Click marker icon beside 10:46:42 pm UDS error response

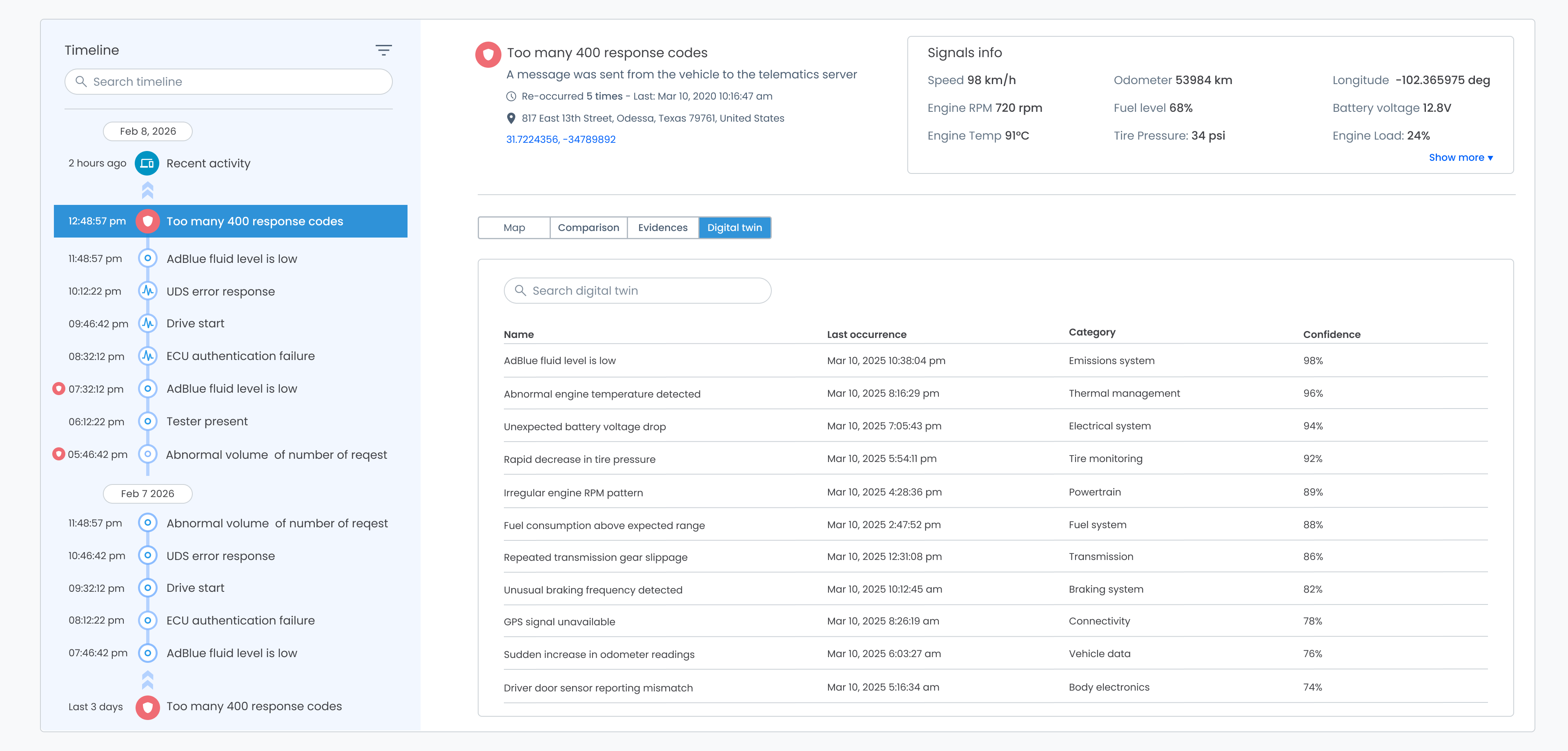pyautogui.click(x=147, y=555)
